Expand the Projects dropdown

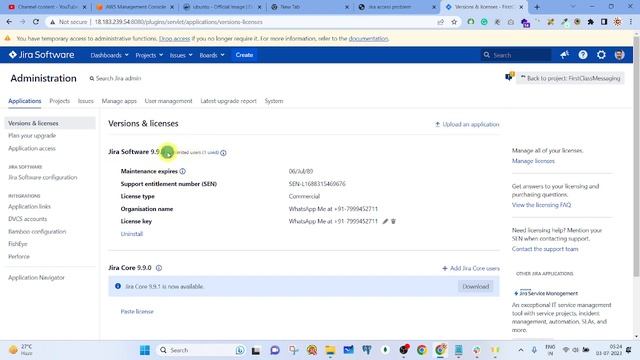[x=149, y=55]
